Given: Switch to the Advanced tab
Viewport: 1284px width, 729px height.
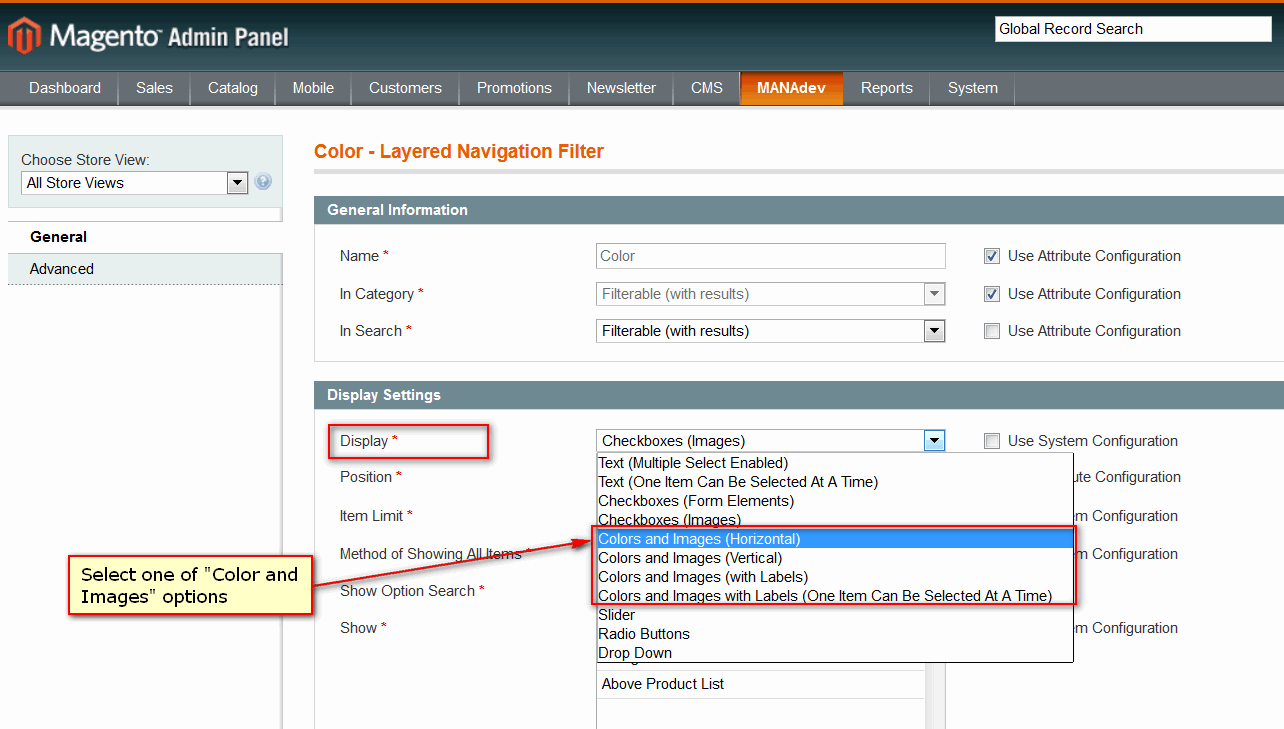Looking at the screenshot, I should tap(145, 269).
